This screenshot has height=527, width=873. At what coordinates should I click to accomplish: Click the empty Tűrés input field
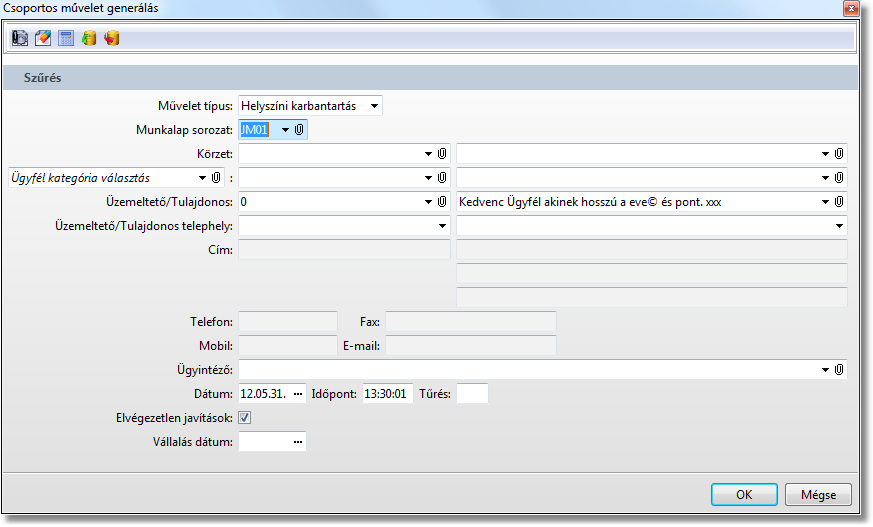point(472,393)
